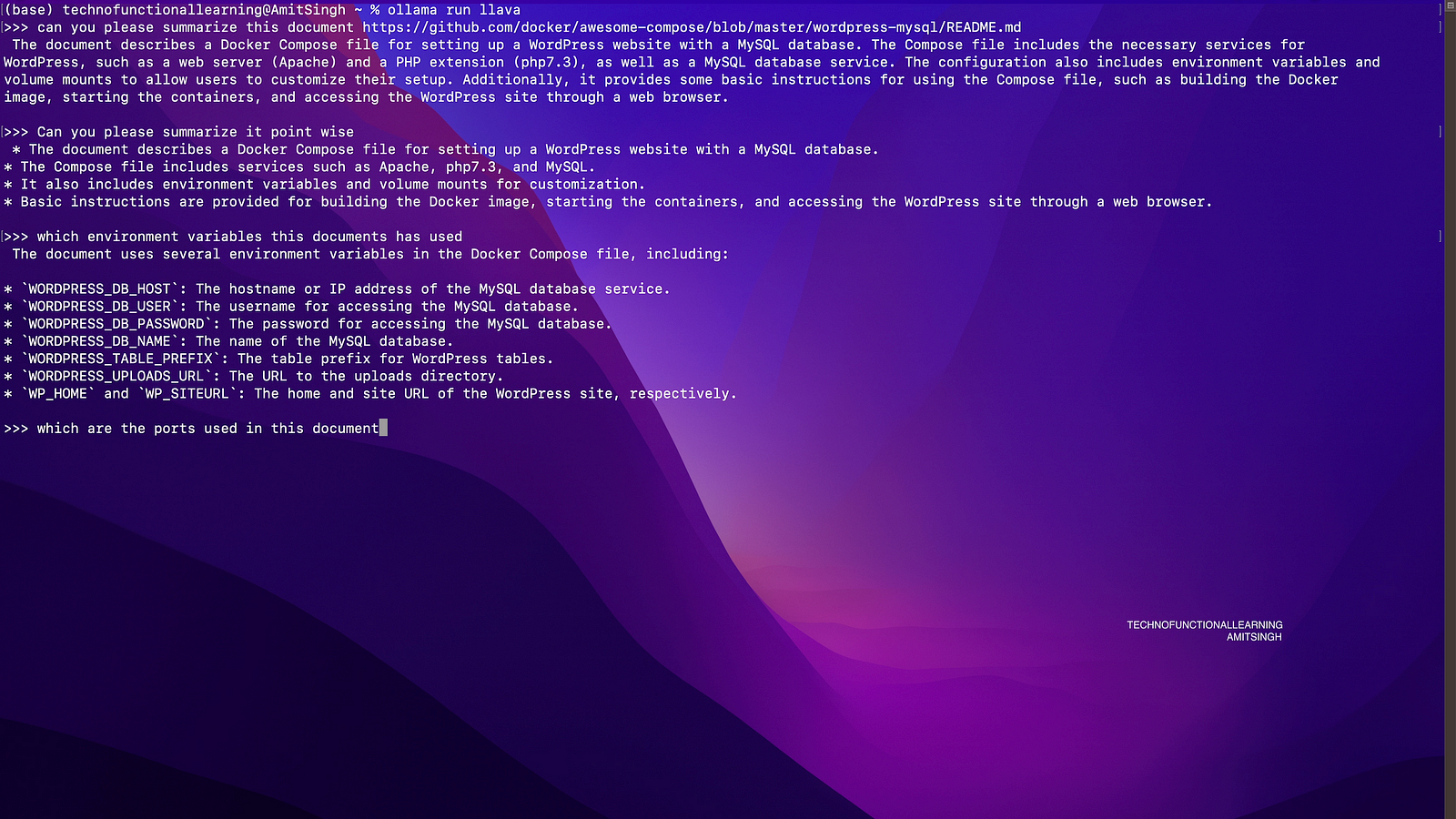Click the '(base)' conda environment indicator
1456x819 pixels.
[x=29, y=10]
